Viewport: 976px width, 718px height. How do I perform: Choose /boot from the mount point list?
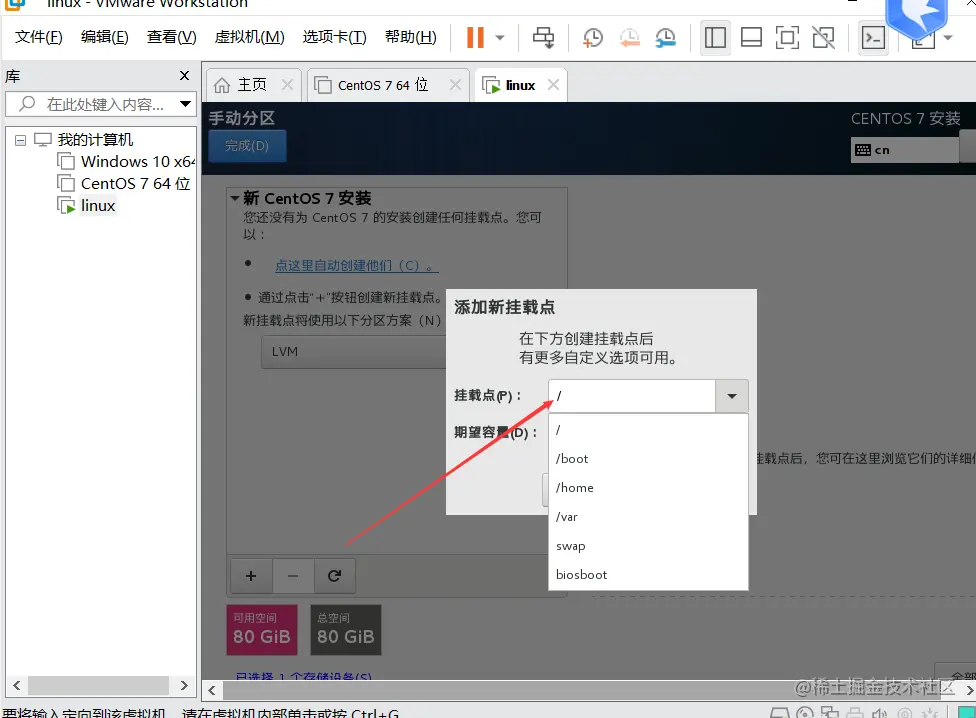pyautogui.click(x=647, y=459)
